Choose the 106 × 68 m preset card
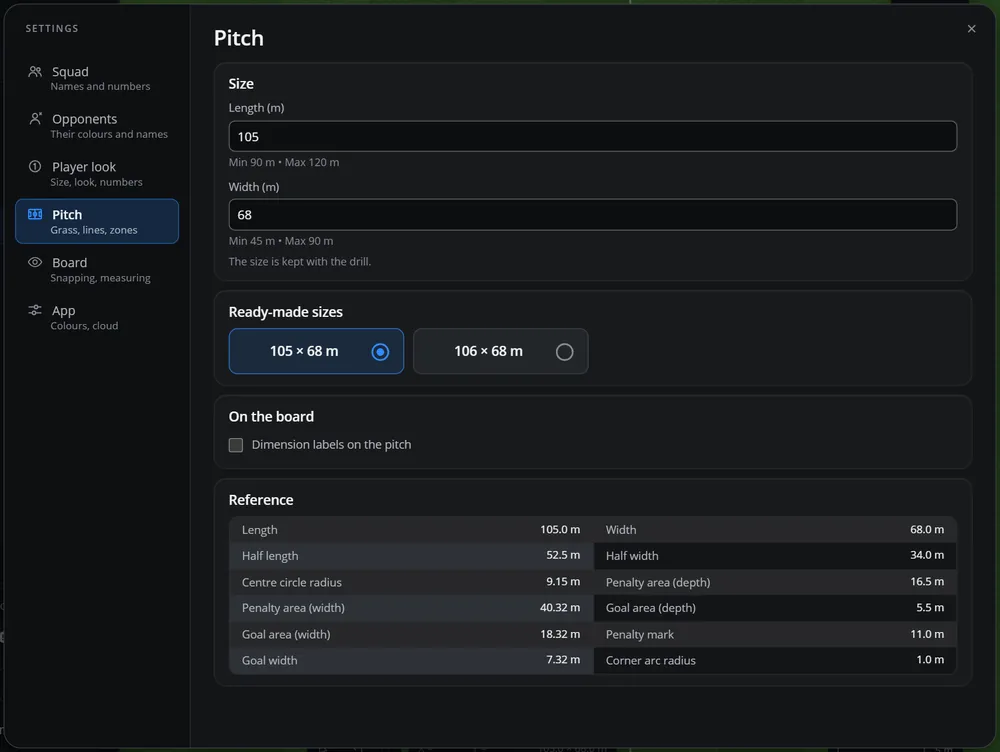This screenshot has width=1000, height=752. tap(501, 351)
